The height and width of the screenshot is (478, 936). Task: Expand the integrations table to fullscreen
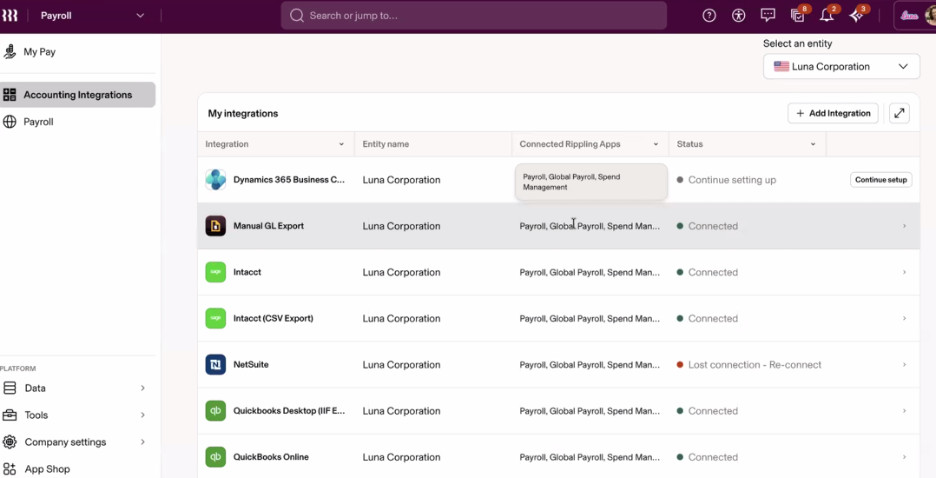point(899,113)
